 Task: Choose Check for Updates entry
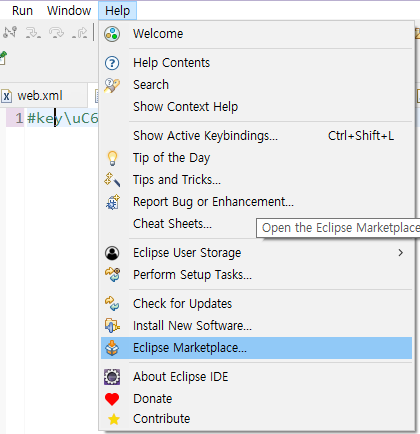(256, 304)
